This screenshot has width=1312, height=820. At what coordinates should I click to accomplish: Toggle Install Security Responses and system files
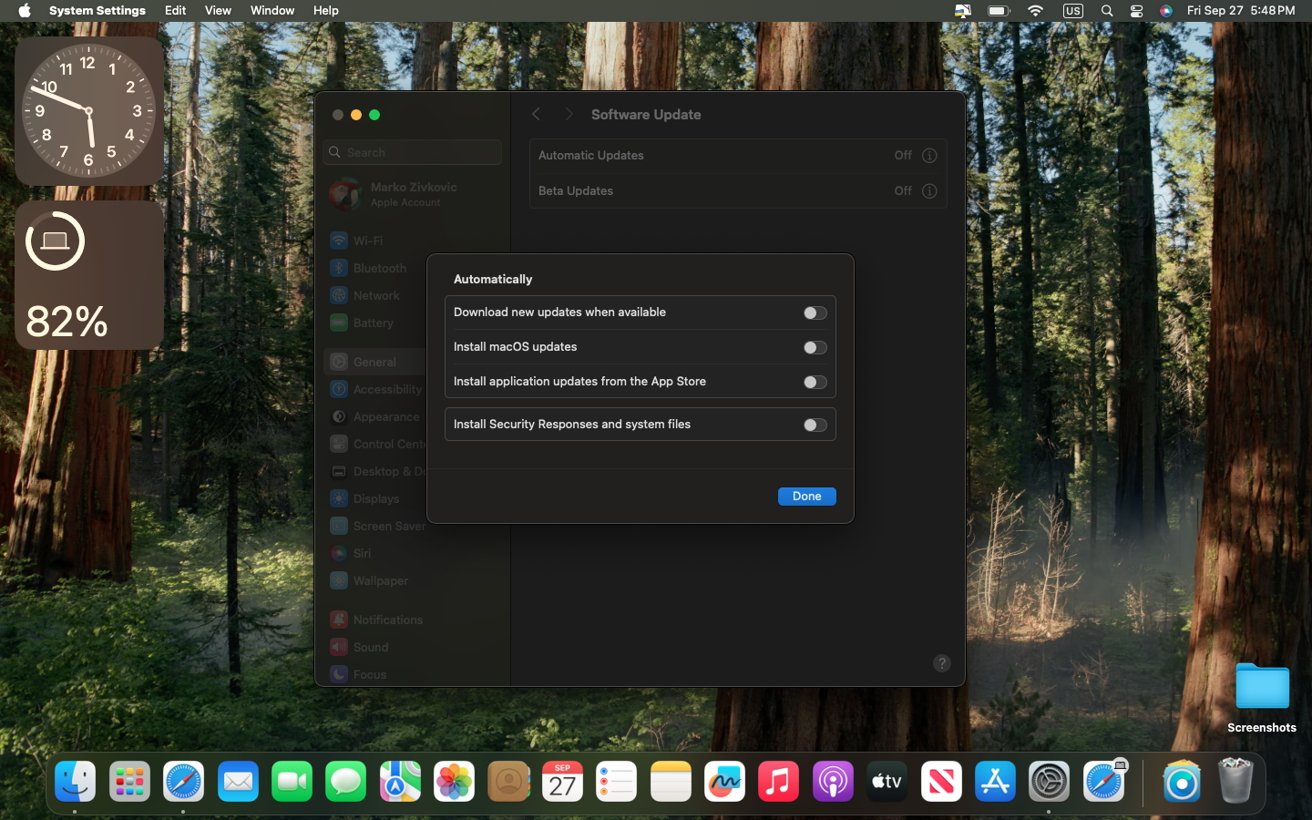coord(815,425)
